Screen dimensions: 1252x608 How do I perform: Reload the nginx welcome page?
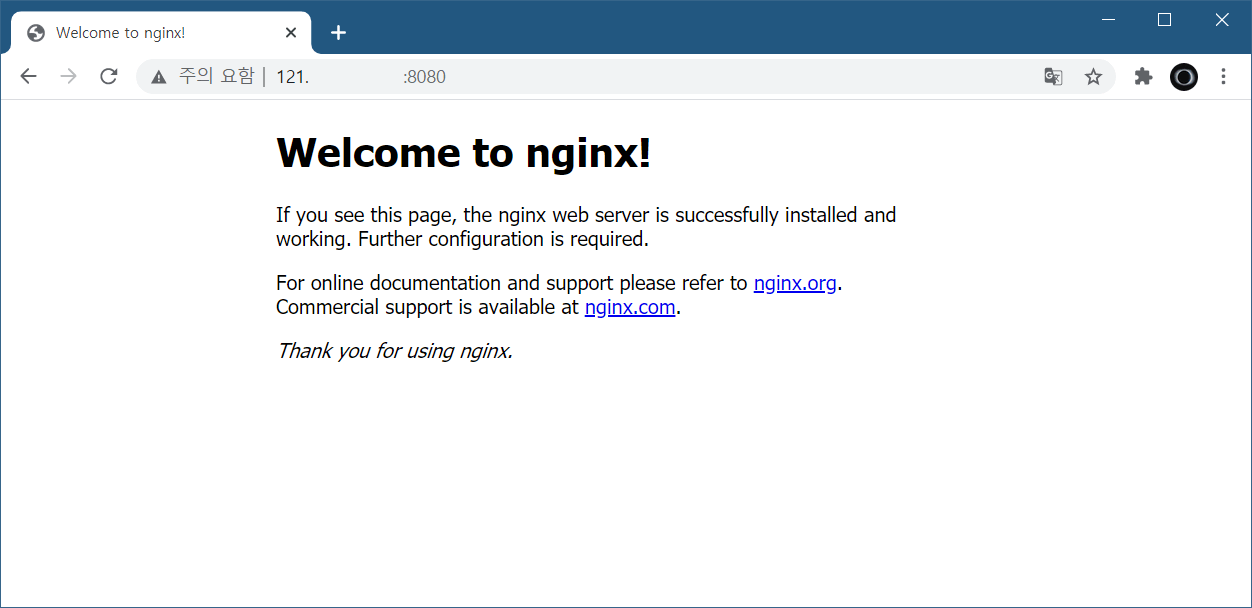[109, 77]
